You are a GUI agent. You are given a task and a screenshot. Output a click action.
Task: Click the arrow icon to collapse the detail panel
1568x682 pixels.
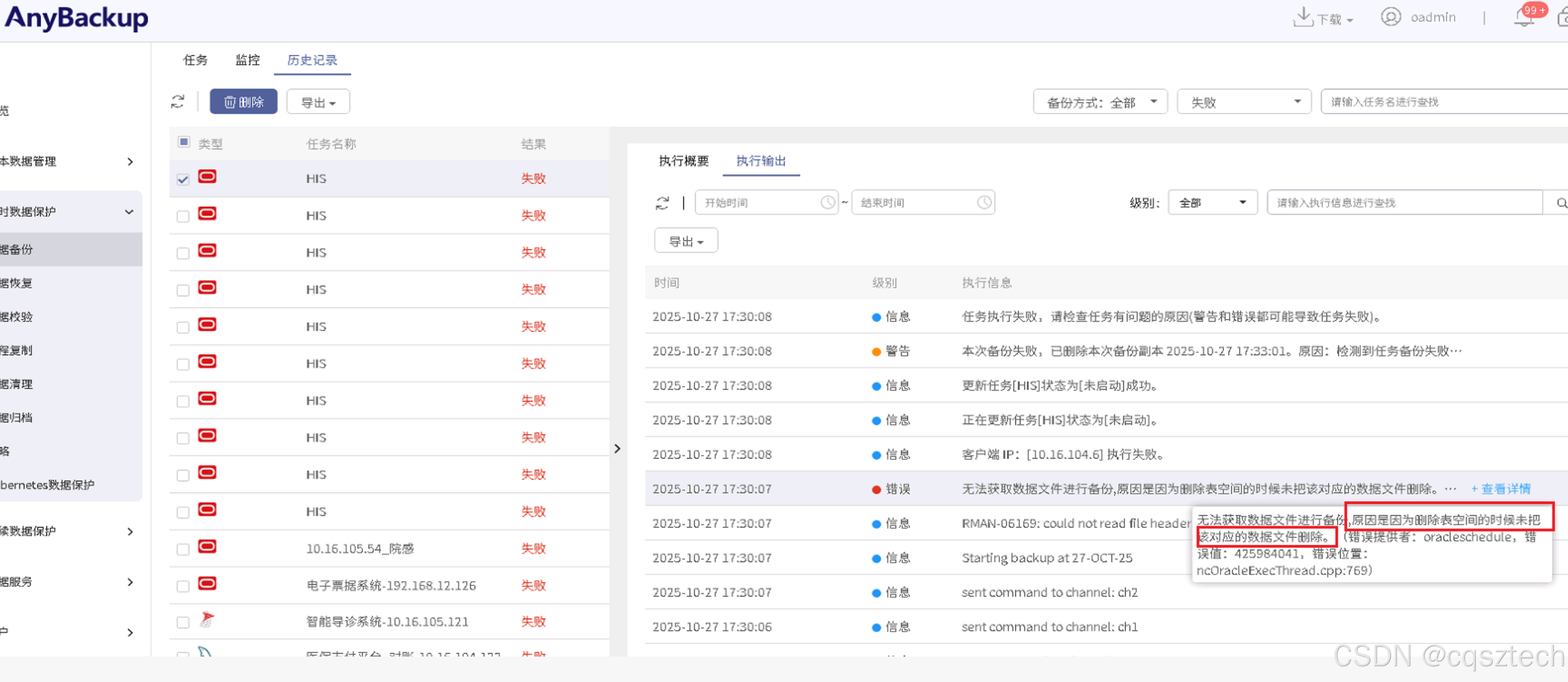pos(617,448)
